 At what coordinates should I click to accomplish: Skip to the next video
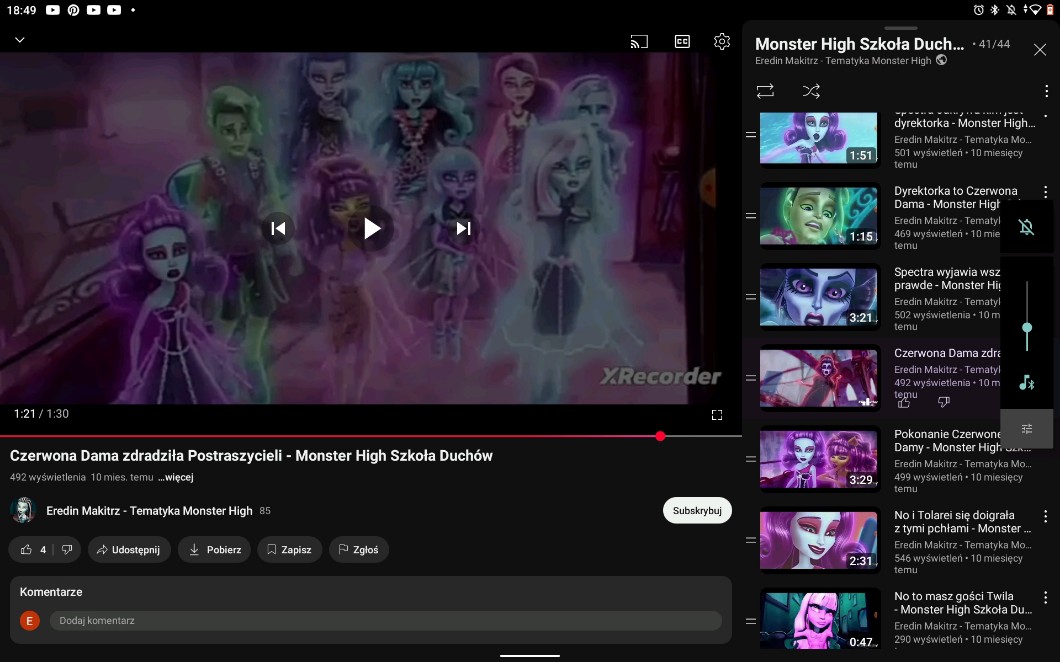[463, 228]
